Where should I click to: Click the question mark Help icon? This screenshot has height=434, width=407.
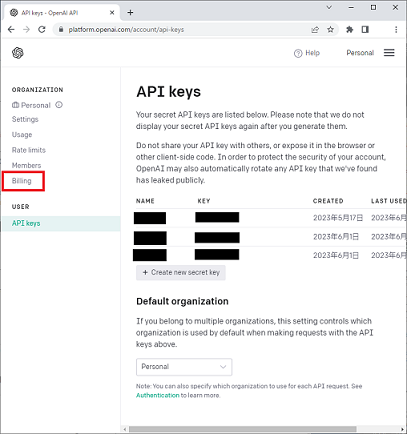(298, 53)
